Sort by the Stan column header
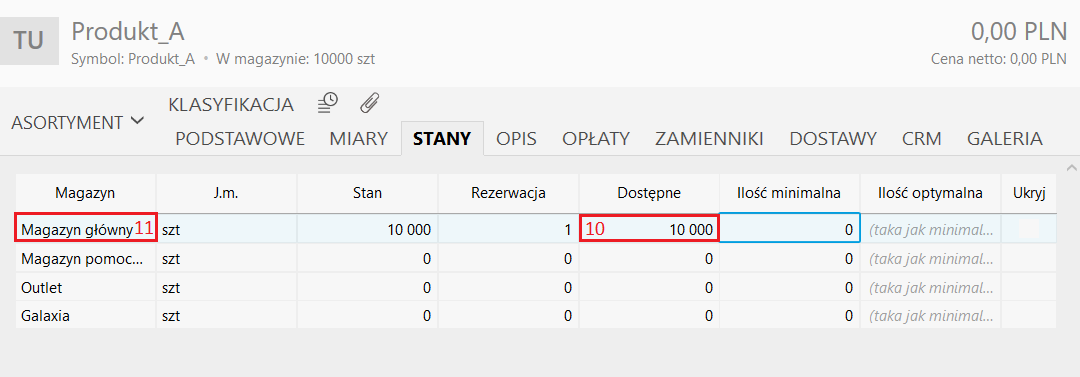Screen dimensions: 1080x377 coord(367,194)
